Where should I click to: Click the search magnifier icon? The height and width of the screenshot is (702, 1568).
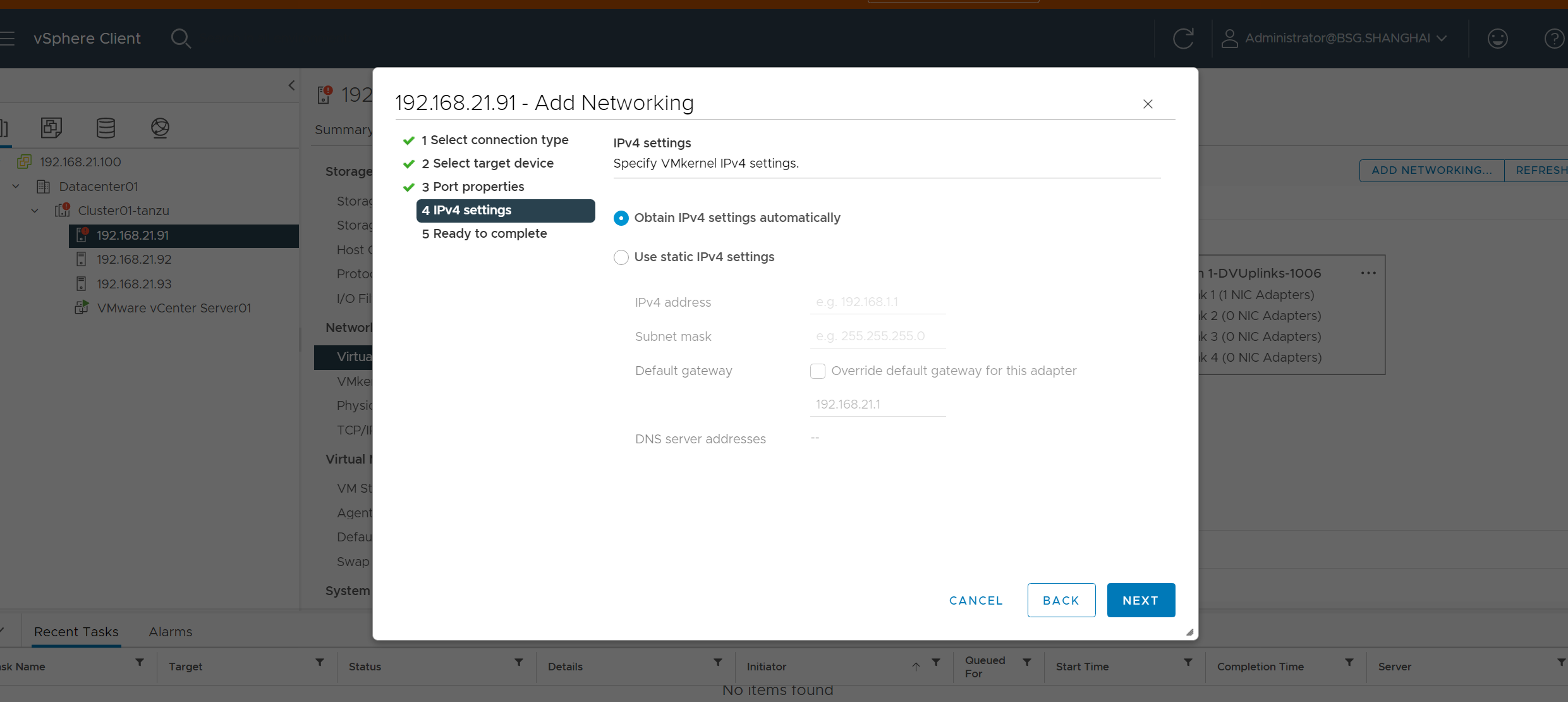click(181, 39)
